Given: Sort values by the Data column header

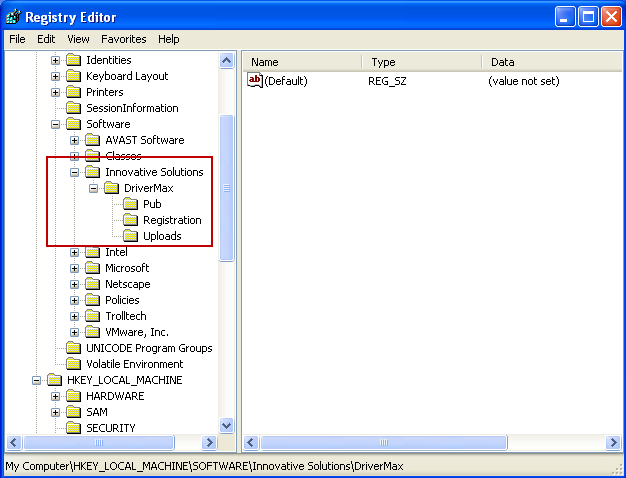Looking at the screenshot, I should 552,62.
